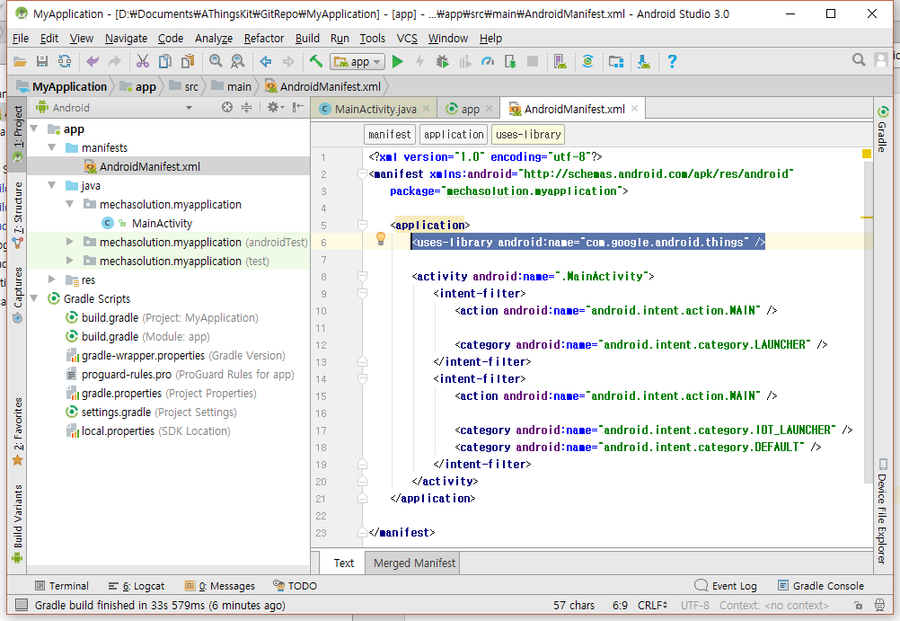Open the Terminal tool window
Image resolution: width=900 pixels, height=621 pixels.
coord(62,585)
